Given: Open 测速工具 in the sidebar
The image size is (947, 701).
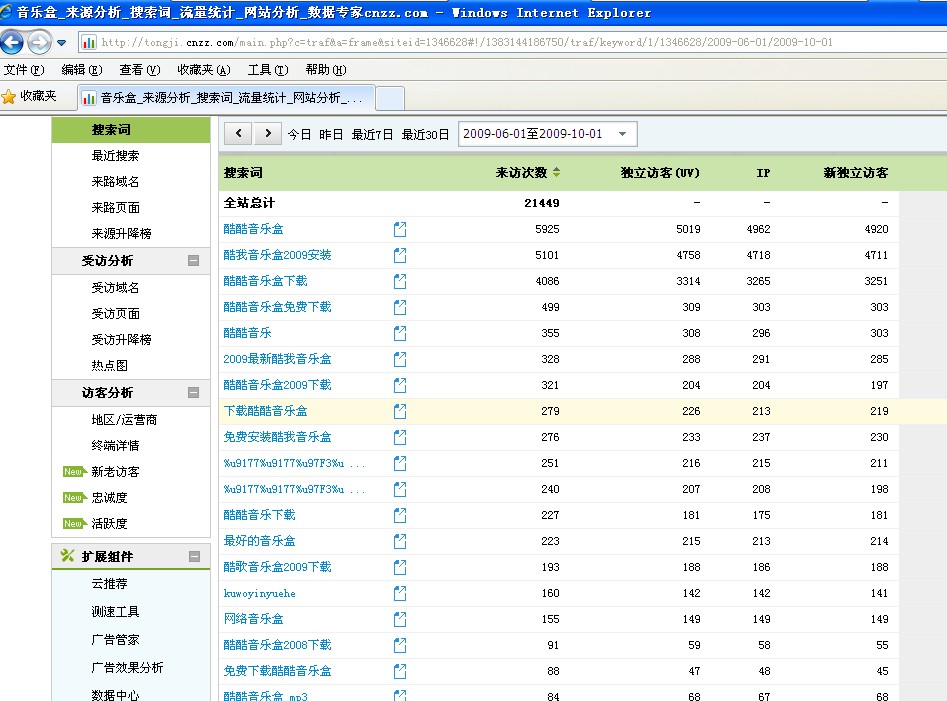Looking at the screenshot, I should 115,612.
